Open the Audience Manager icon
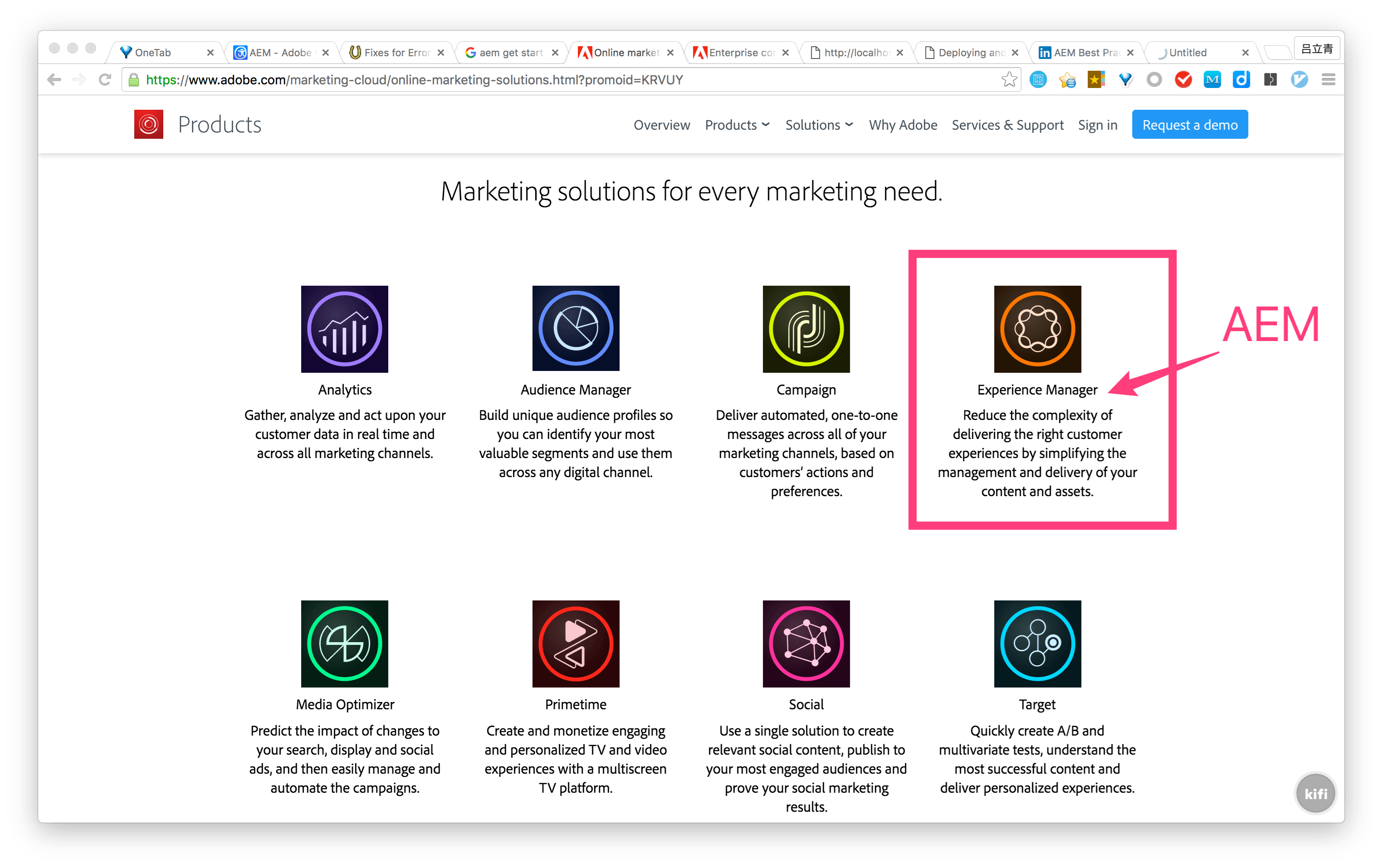This screenshot has height=868, width=1382. pyautogui.click(x=575, y=329)
